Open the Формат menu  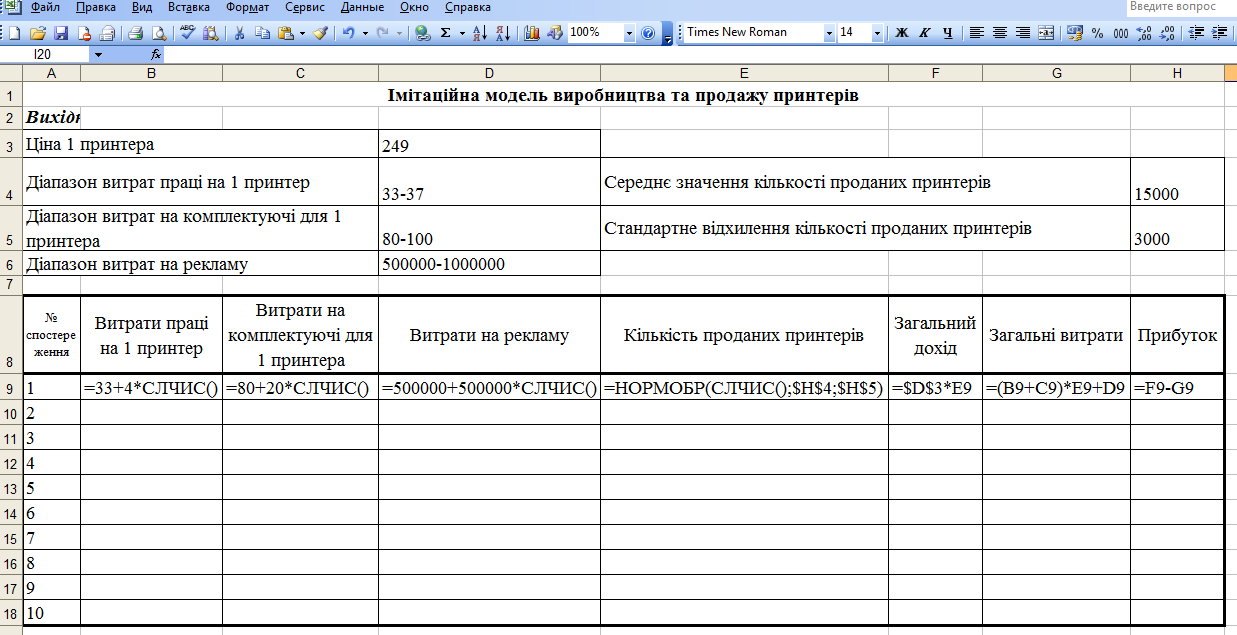247,7
